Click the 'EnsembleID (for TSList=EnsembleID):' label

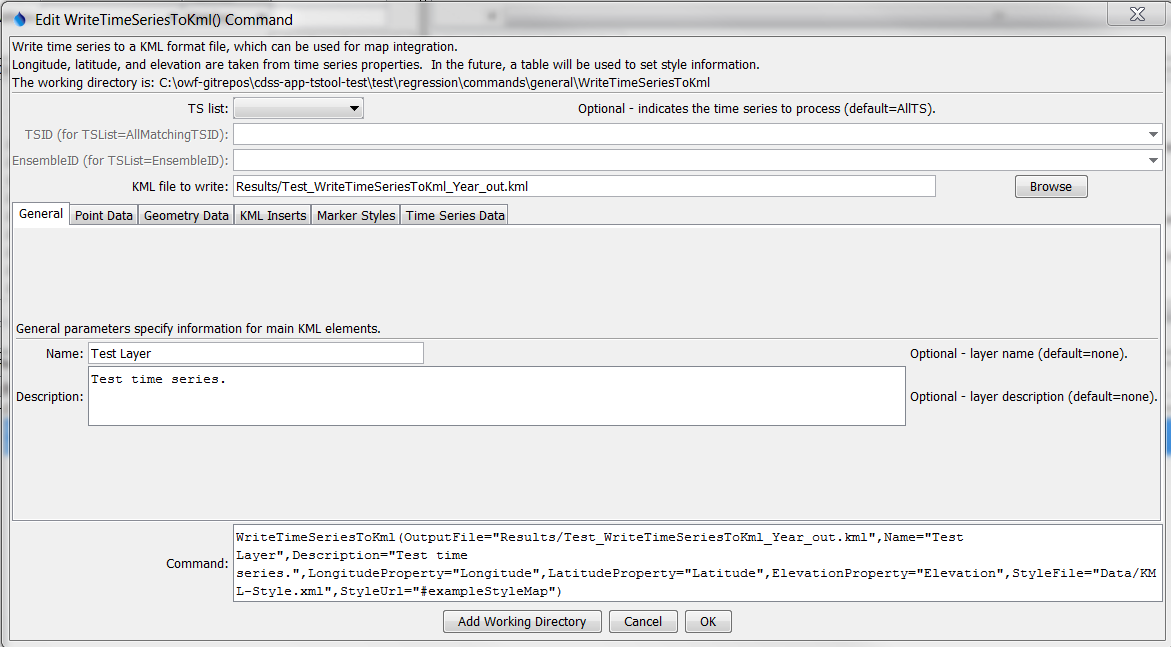click(120, 161)
